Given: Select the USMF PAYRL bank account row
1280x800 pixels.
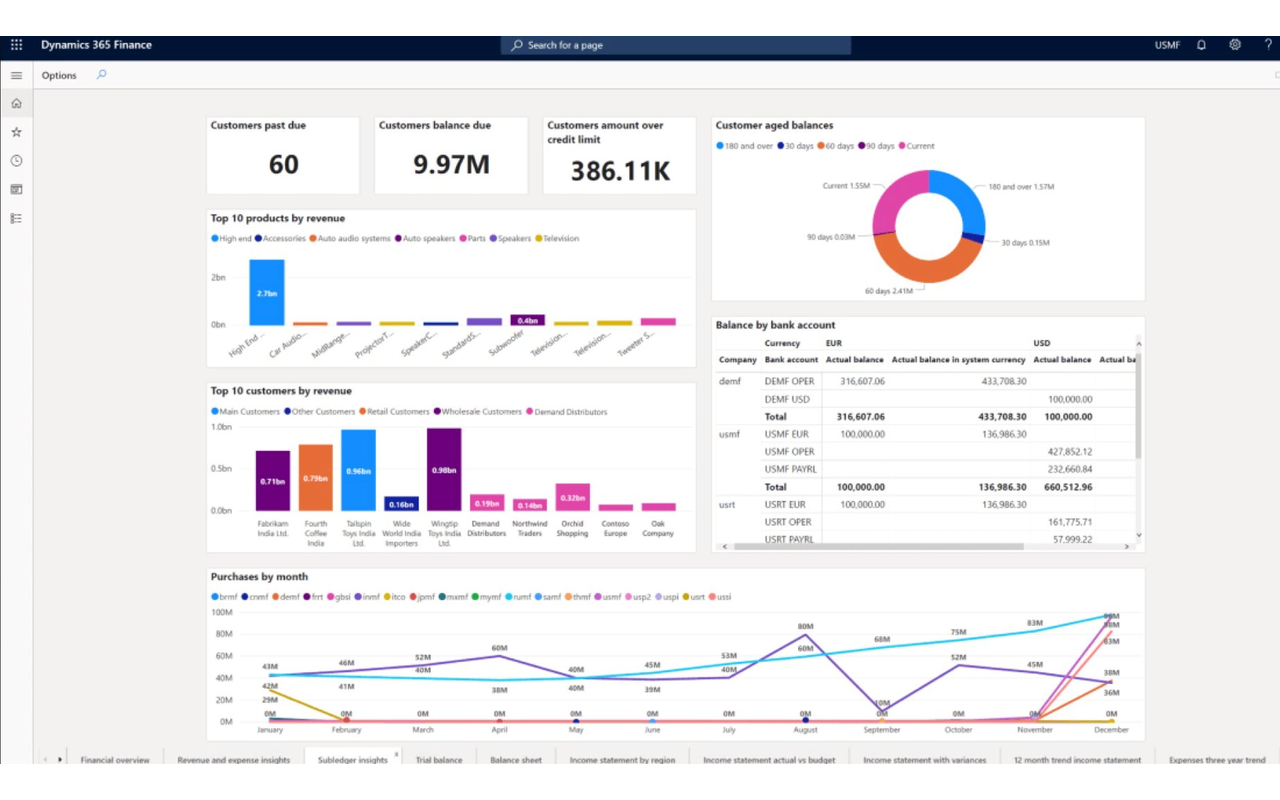Looking at the screenshot, I should [928, 469].
